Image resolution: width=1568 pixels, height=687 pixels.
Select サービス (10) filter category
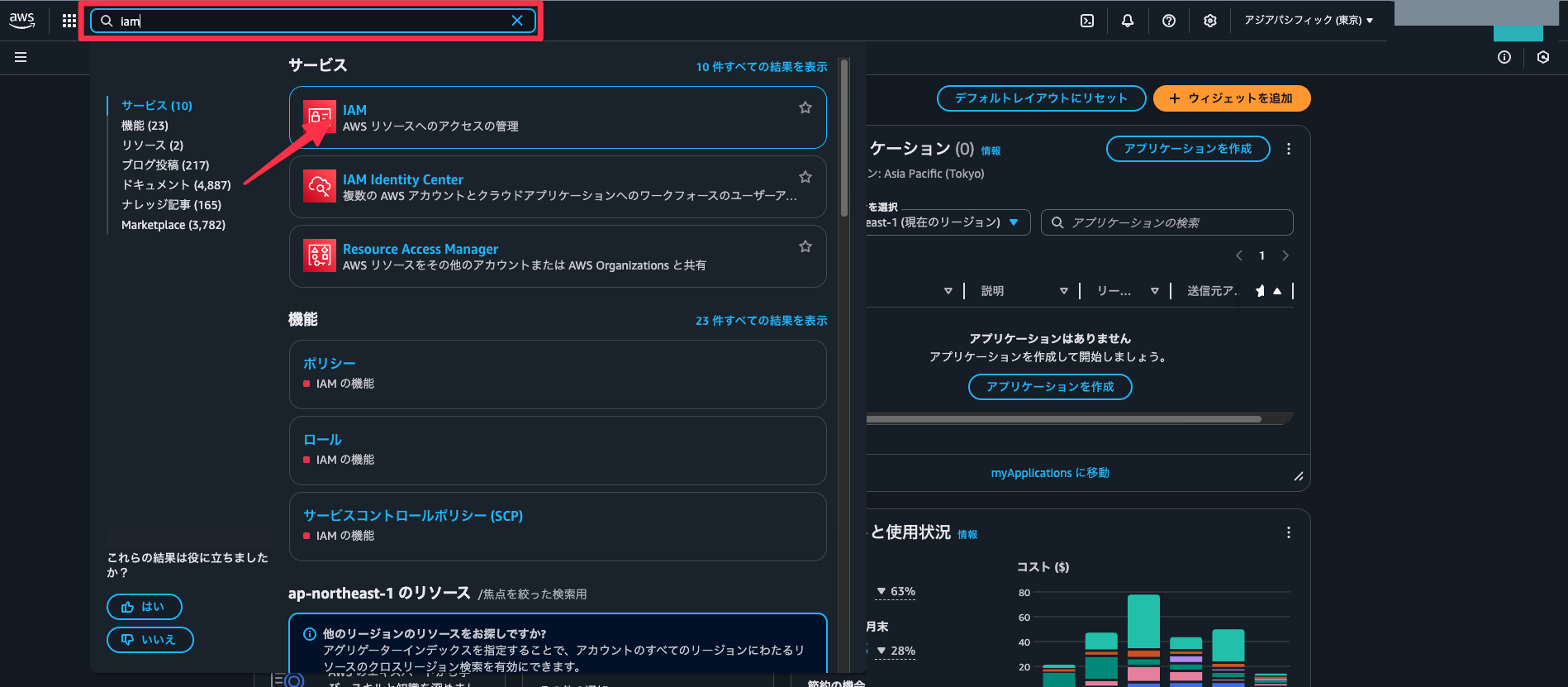point(157,106)
